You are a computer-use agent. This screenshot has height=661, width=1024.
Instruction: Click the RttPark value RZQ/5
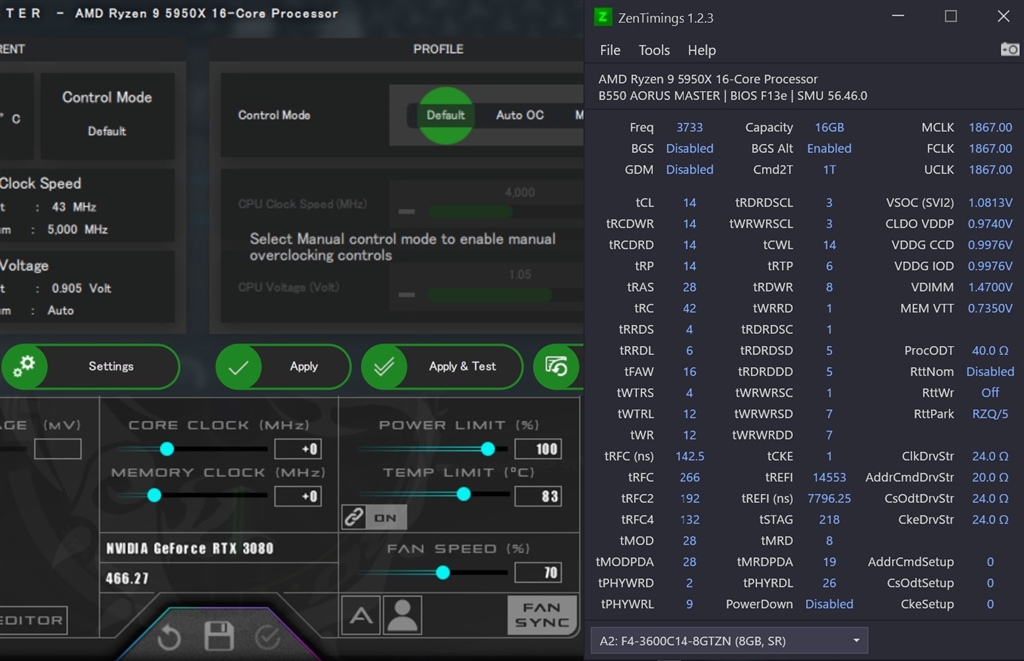[990, 413]
